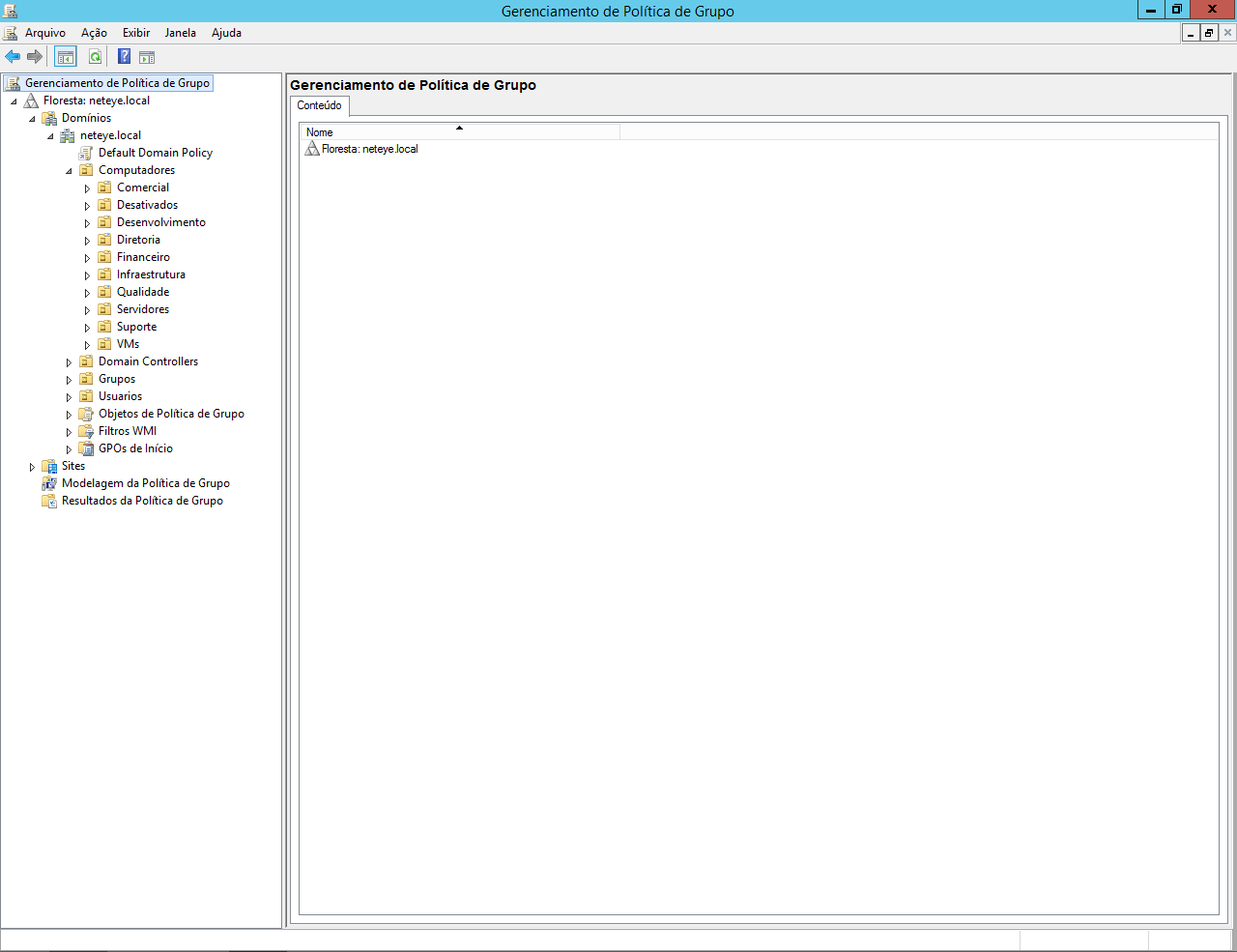
Task: Click the Forward arrow toolbar icon
Action: tap(35, 57)
